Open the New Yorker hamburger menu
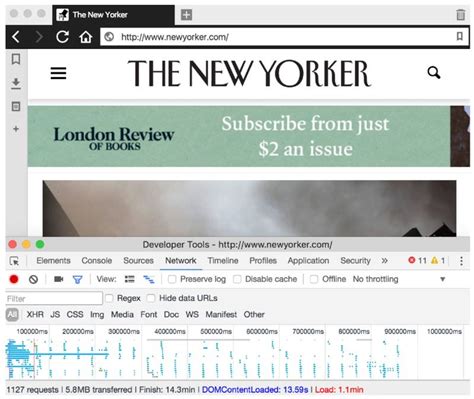This screenshot has width=474, height=399. pos(58,73)
